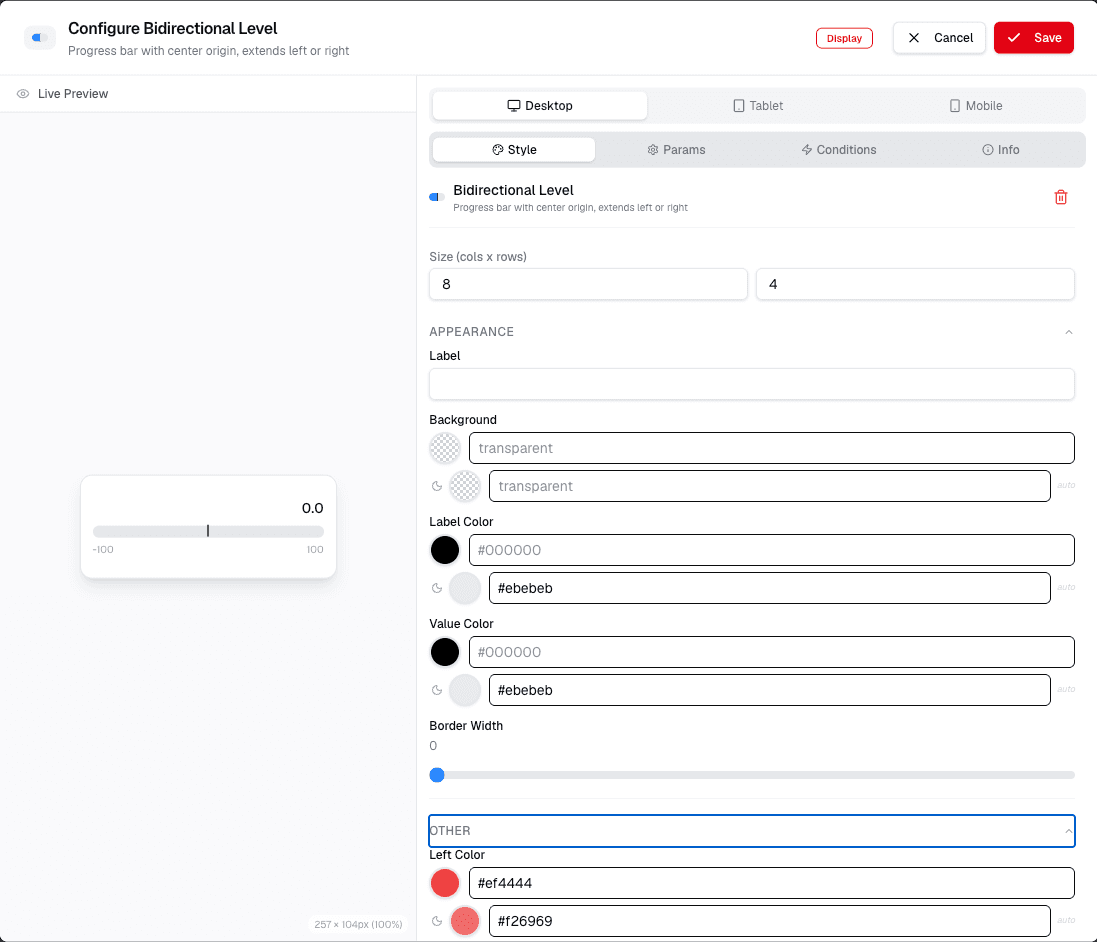Image resolution: width=1097 pixels, height=942 pixels.
Task: Open the Background transparent color swatch
Action: click(445, 448)
